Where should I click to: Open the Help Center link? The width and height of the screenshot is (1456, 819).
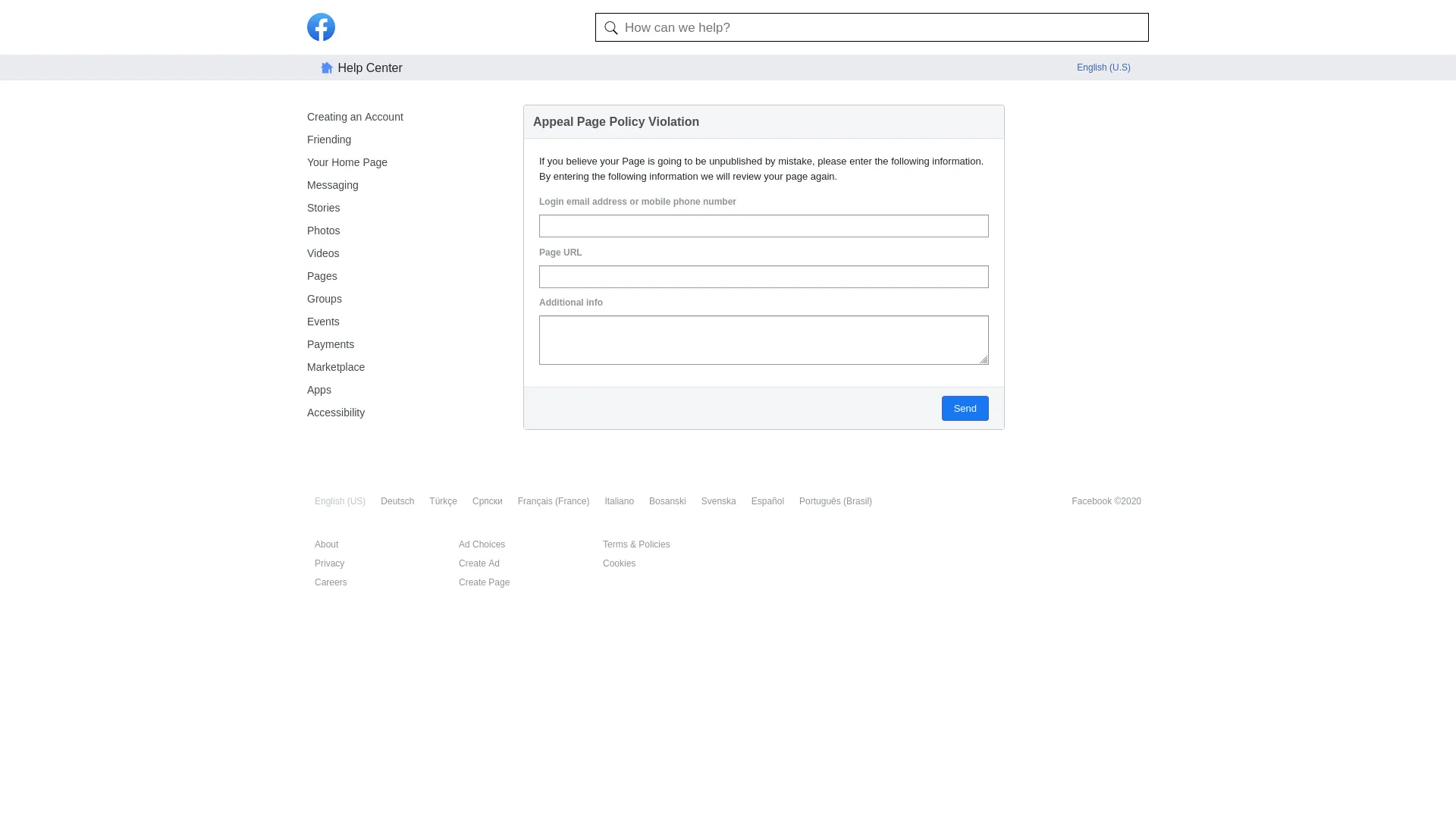pyautogui.click(x=369, y=67)
